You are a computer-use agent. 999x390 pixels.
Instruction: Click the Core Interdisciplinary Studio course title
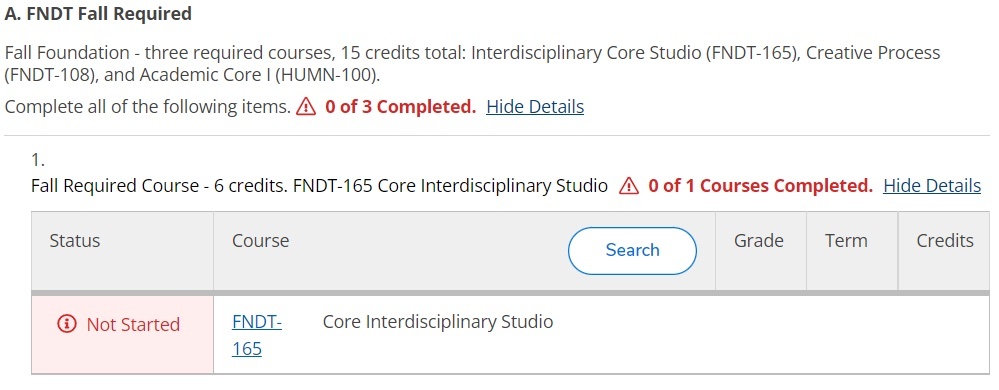click(438, 322)
